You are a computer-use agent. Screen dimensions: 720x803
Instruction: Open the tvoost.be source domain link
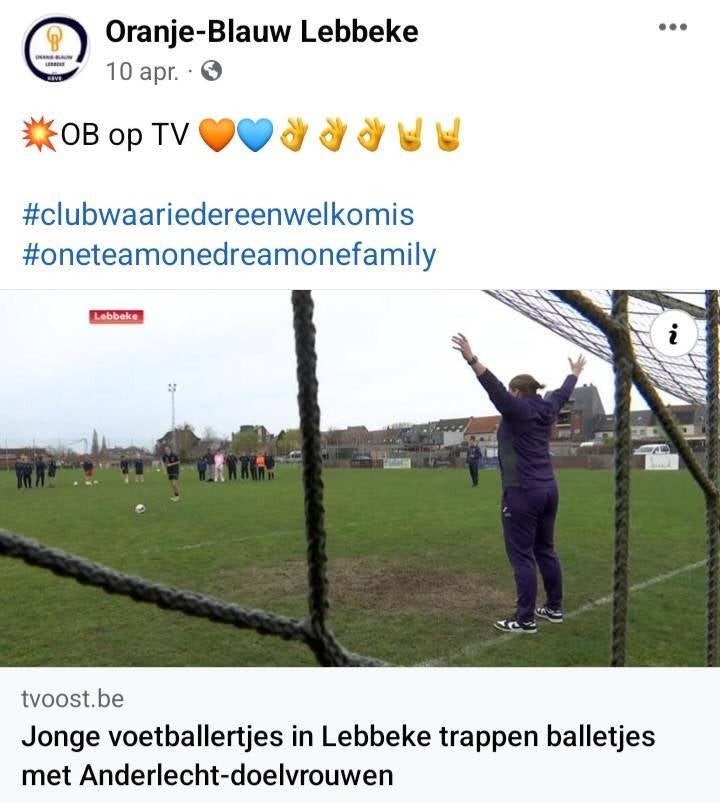coord(73,699)
